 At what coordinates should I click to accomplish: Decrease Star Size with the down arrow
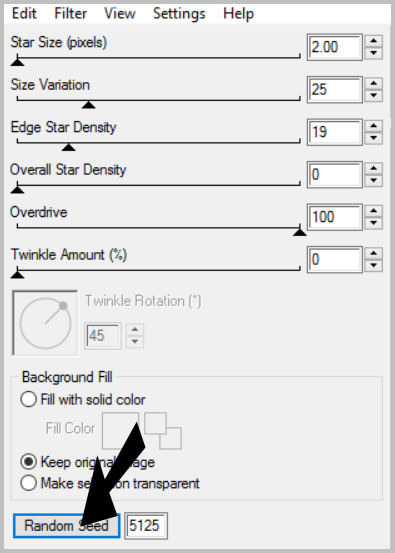coord(373,54)
